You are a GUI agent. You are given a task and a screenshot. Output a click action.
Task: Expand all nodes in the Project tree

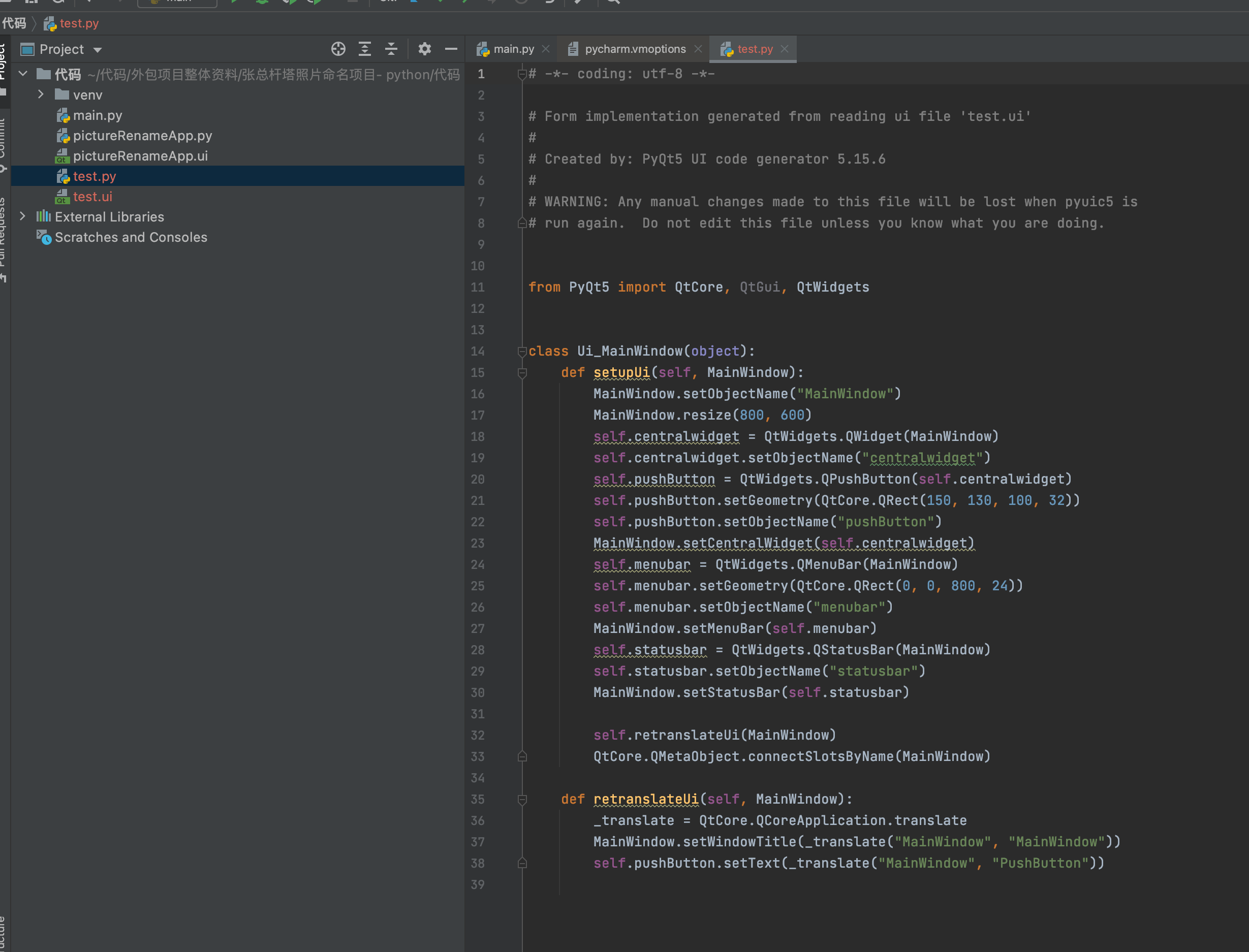coord(364,49)
